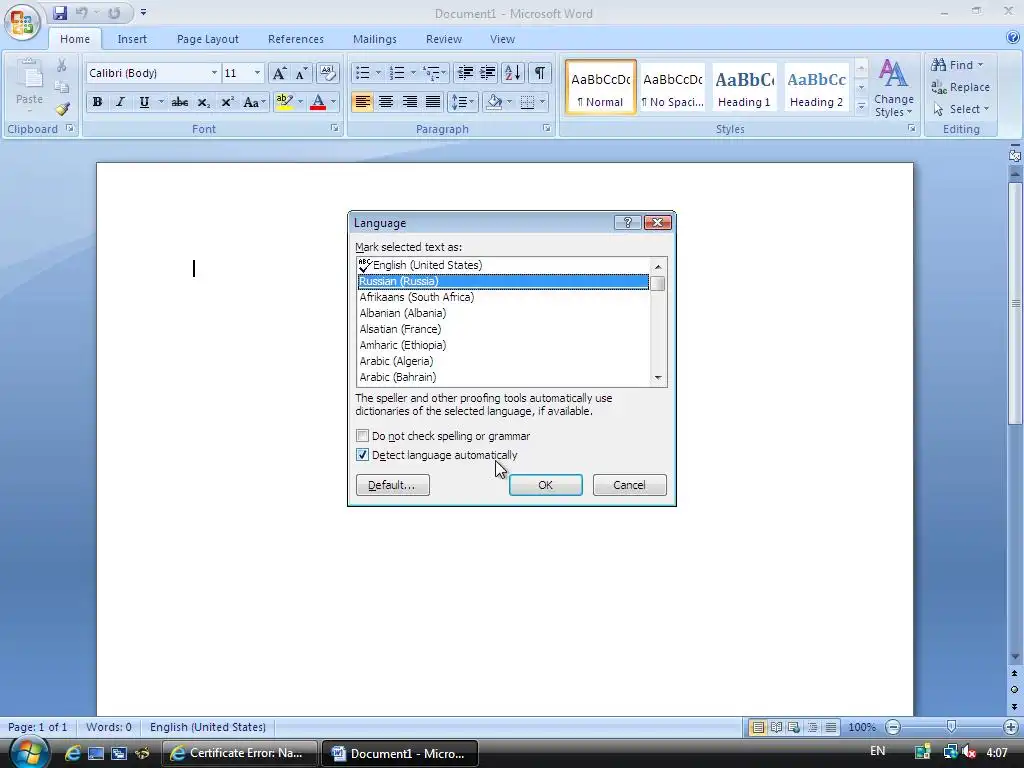This screenshot has width=1024, height=768.
Task: Click the Text Highlight Color button
Action: pos(284,102)
